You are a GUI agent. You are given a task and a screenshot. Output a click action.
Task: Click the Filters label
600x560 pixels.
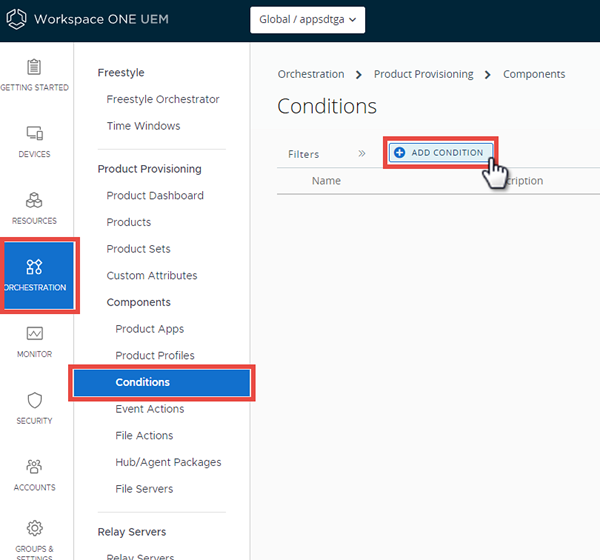303,154
